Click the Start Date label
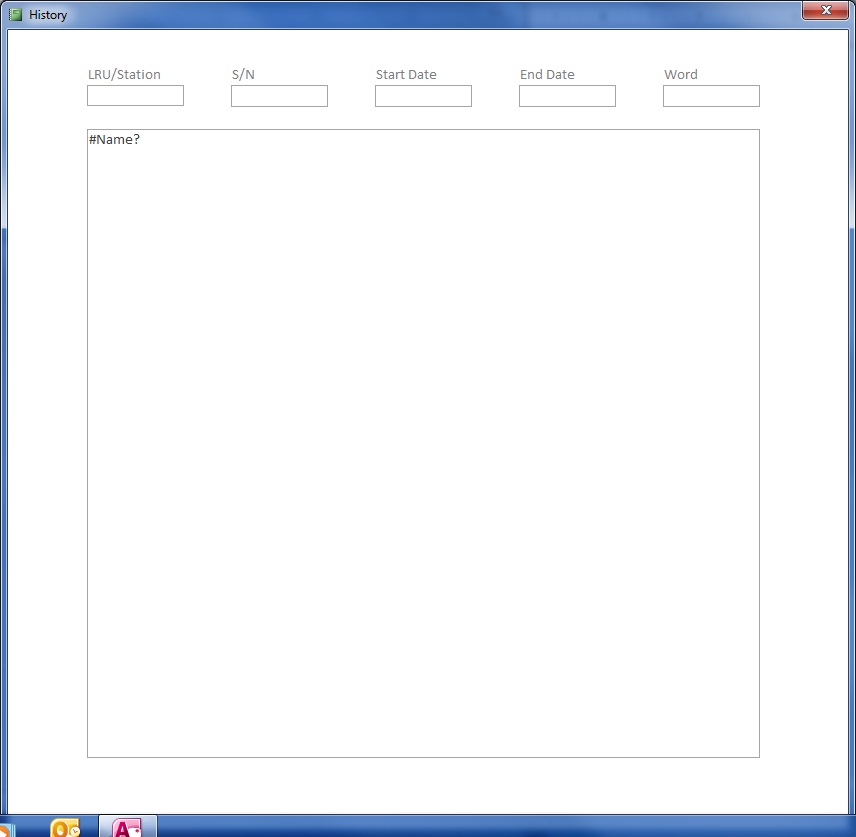This screenshot has width=856, height=837. 406,74
